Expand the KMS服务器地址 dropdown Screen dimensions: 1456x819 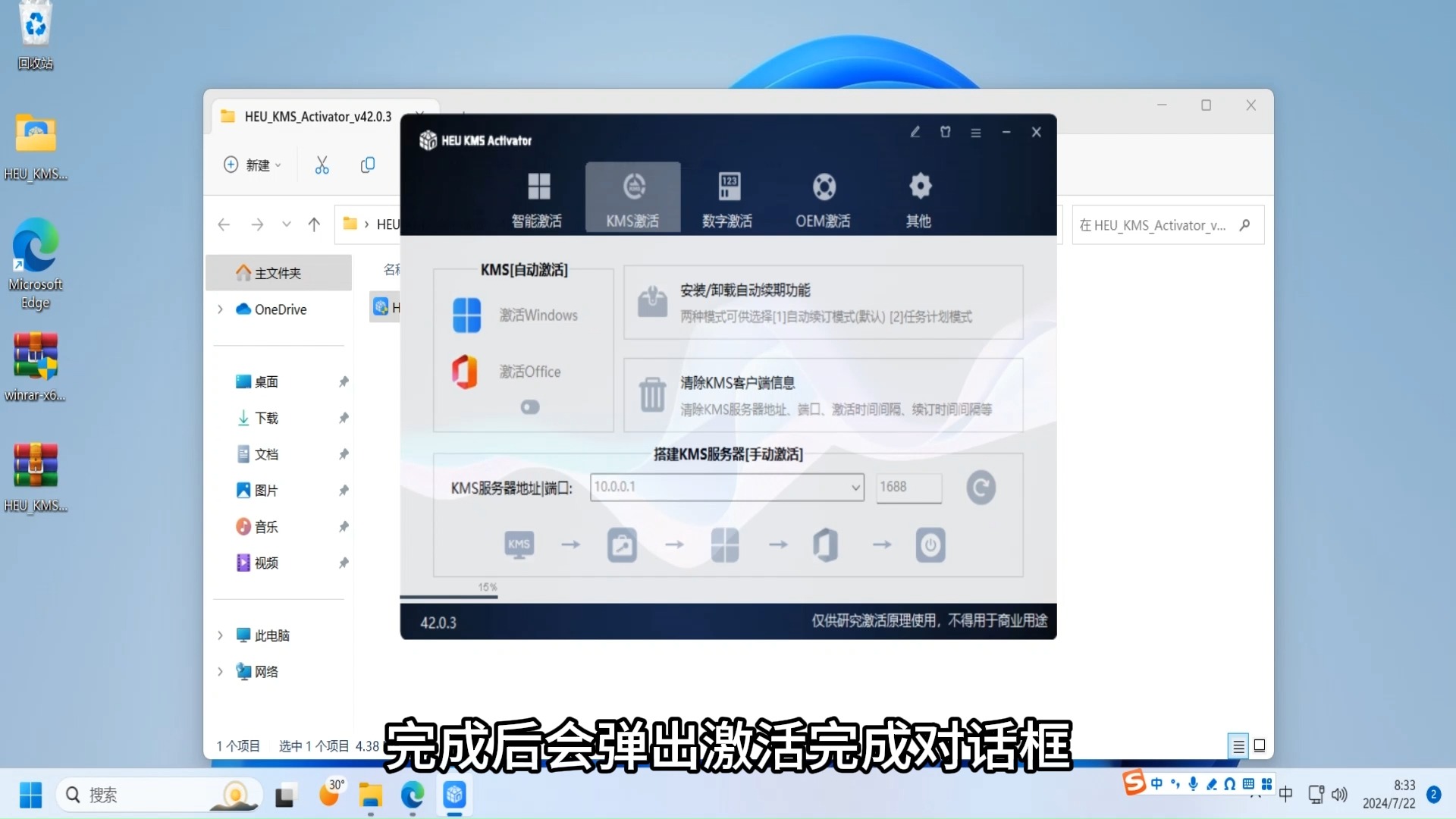point(855,488)
